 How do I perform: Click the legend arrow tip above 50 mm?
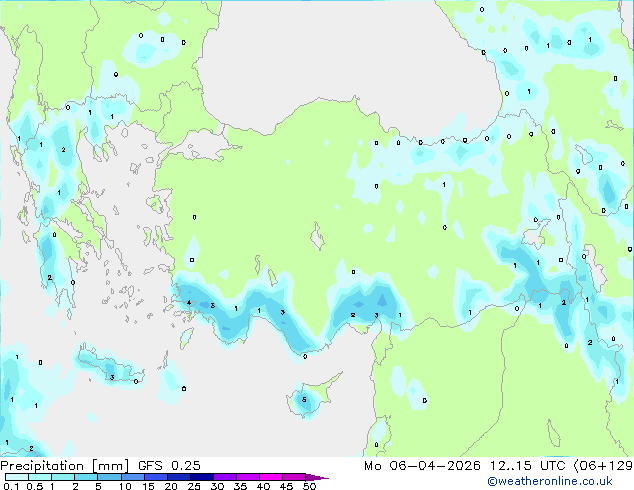click(317, 477)
